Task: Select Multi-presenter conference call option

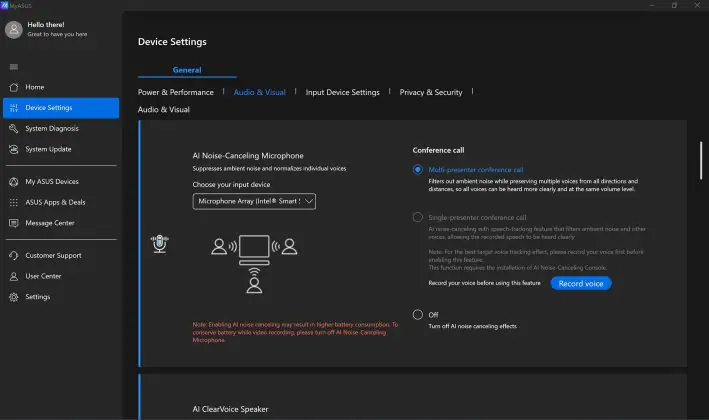Action: point(418,170)
